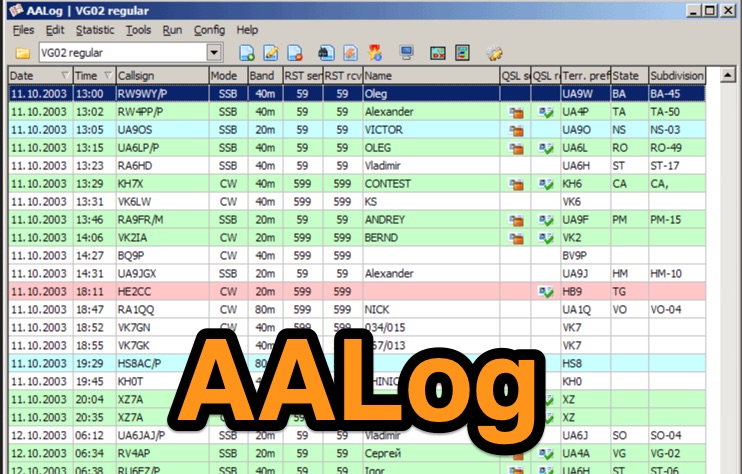
Task: Click QSL received icon in RV4AP row
Action: (x=546, y=454)
